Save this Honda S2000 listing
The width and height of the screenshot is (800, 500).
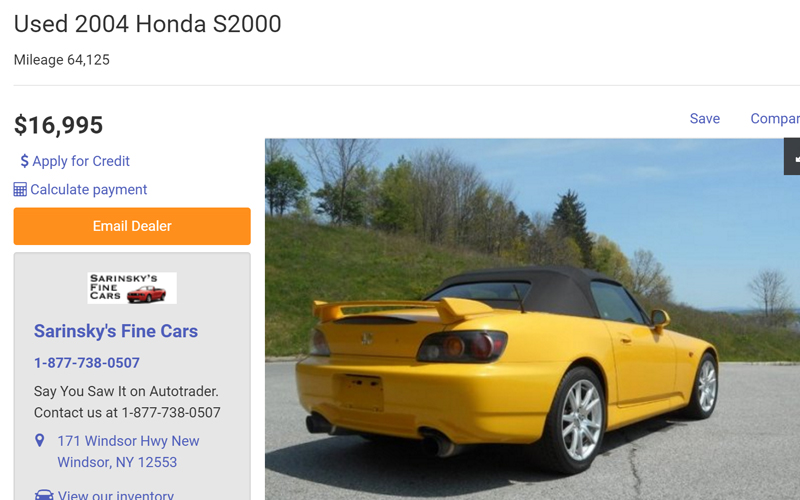click(705, 118)
